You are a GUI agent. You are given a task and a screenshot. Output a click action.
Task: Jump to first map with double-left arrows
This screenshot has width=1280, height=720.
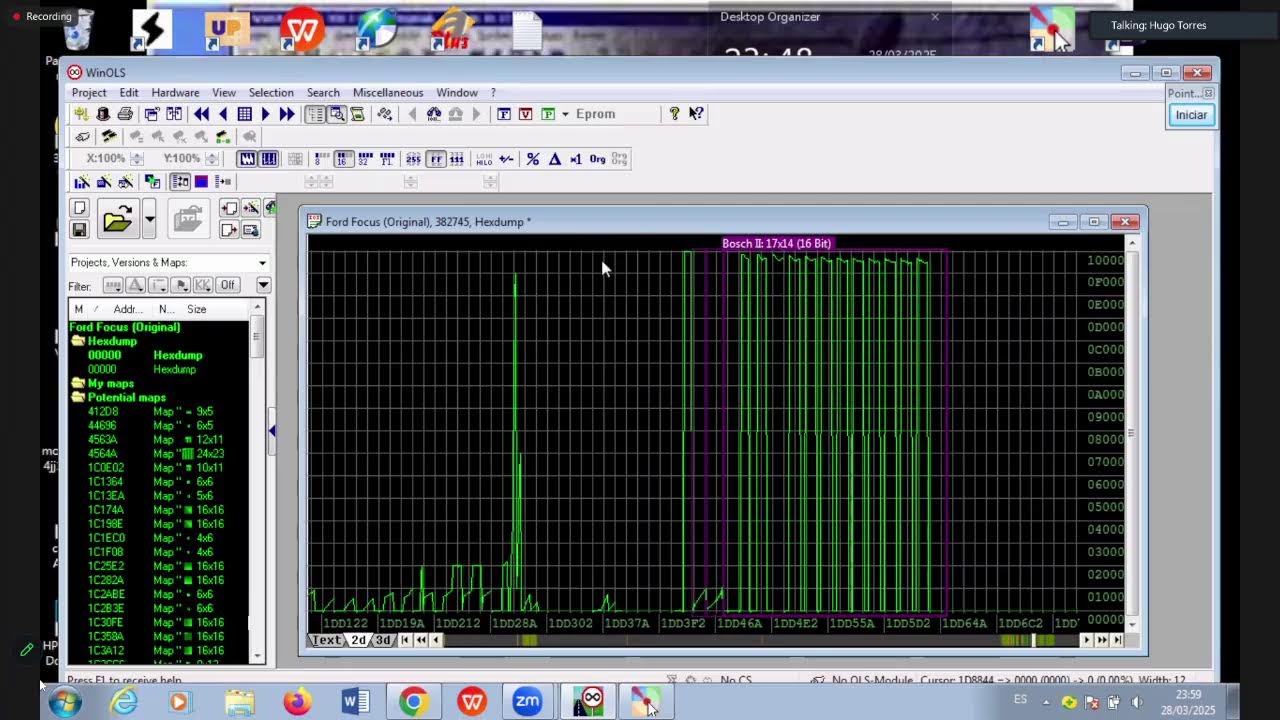coord(201,114)
